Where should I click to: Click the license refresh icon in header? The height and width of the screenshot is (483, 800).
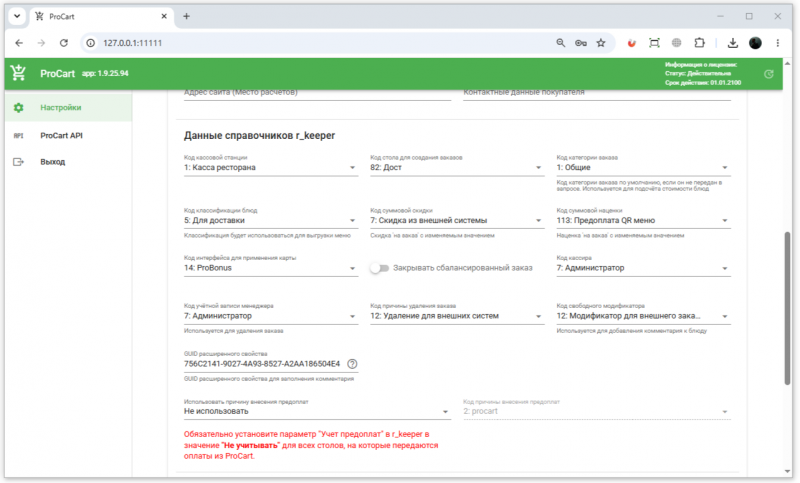click(768, 74)
